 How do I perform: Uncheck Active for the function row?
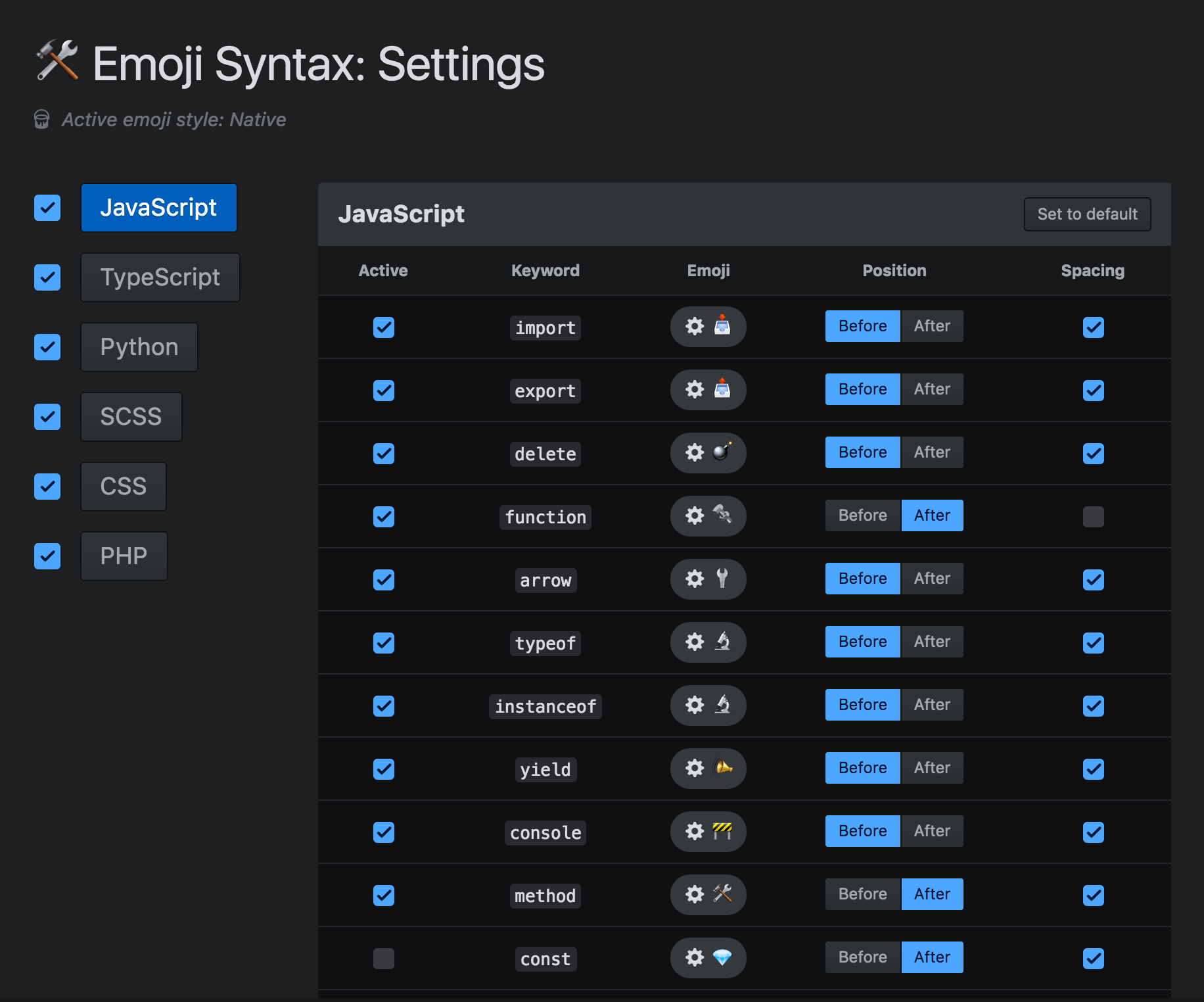tap(384, 517)
